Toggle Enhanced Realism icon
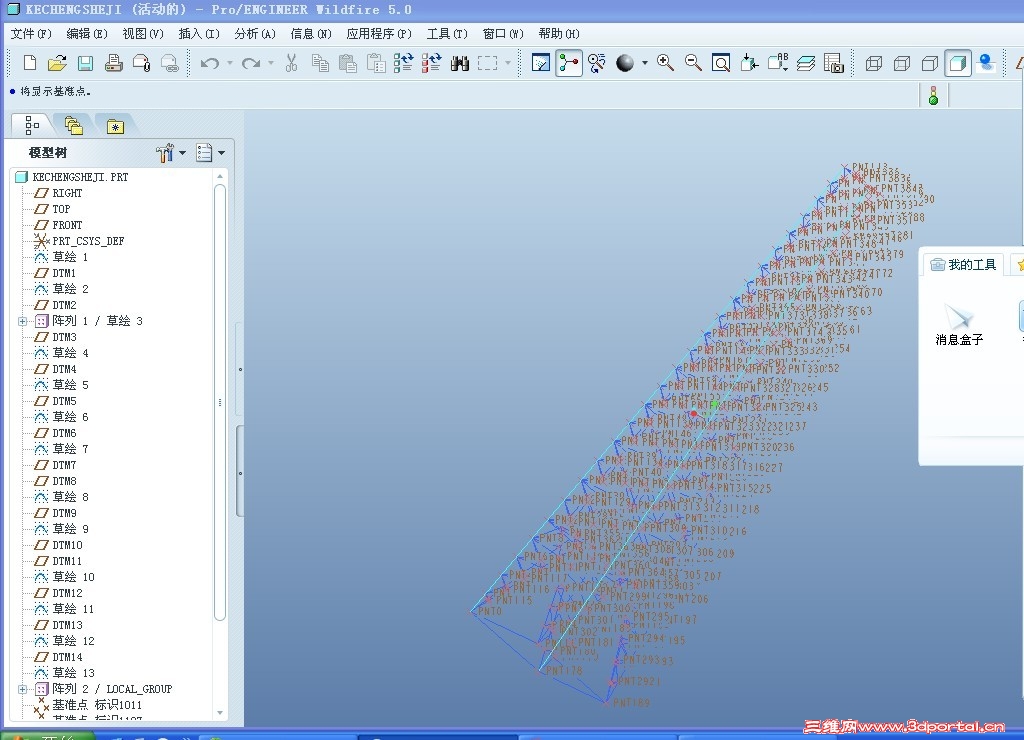 pos(986,63)
